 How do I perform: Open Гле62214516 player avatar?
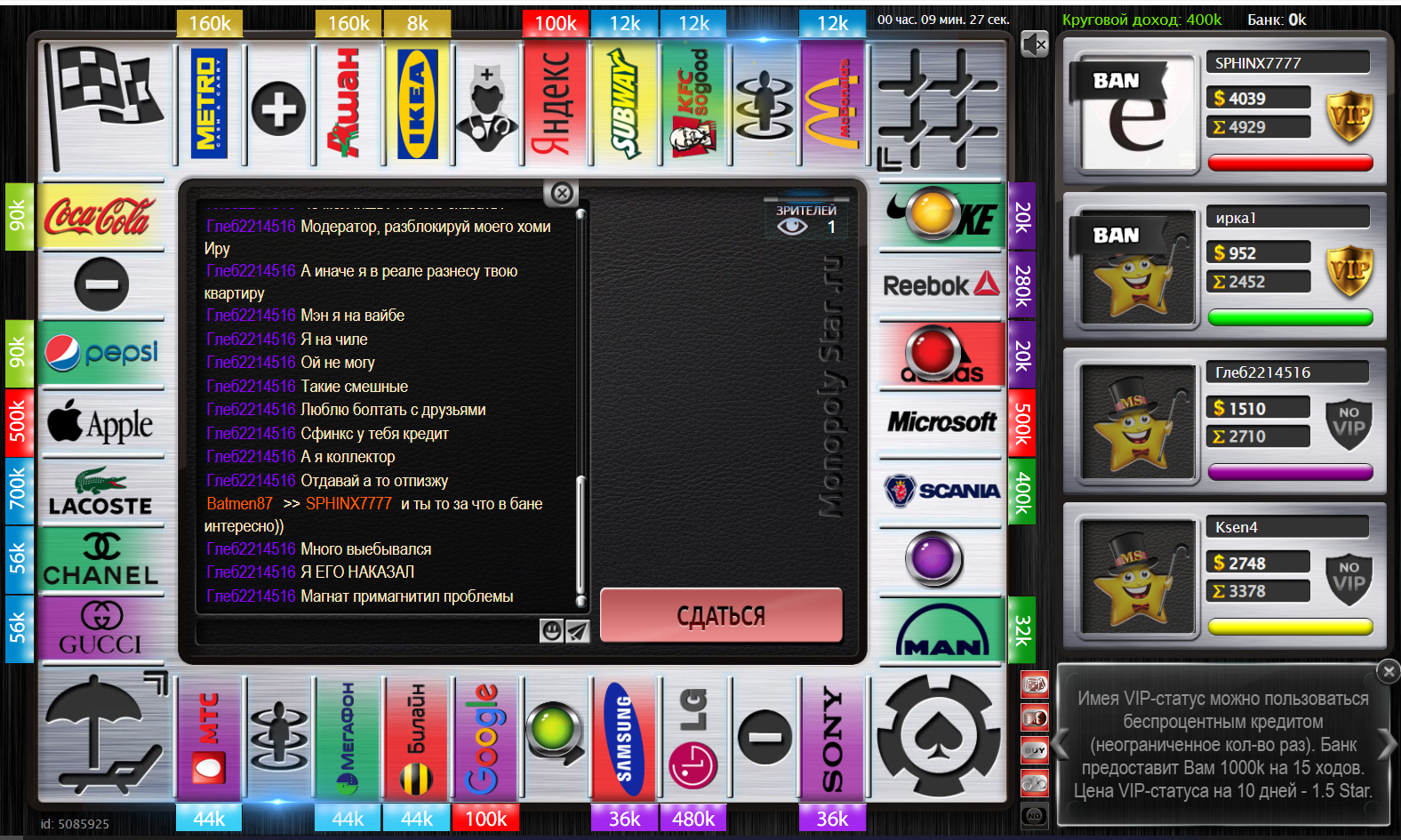point(1137,422)
